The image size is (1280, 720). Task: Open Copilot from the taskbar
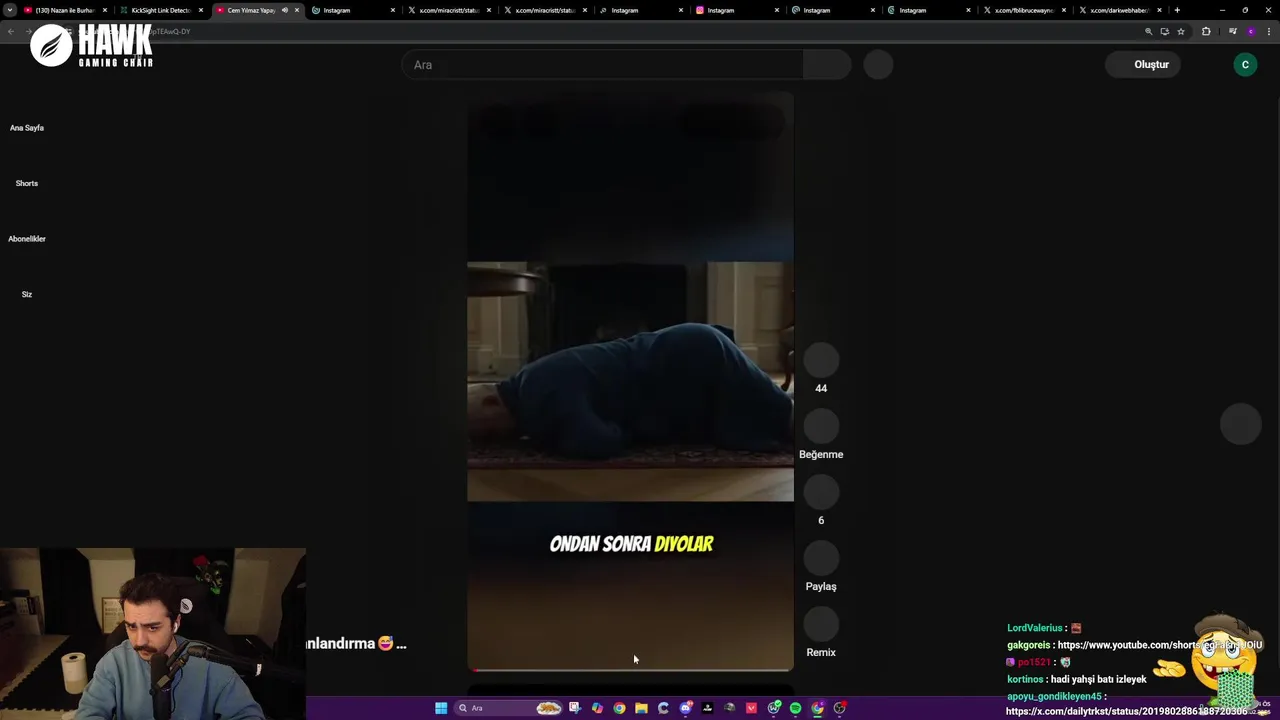coord(597,708)
